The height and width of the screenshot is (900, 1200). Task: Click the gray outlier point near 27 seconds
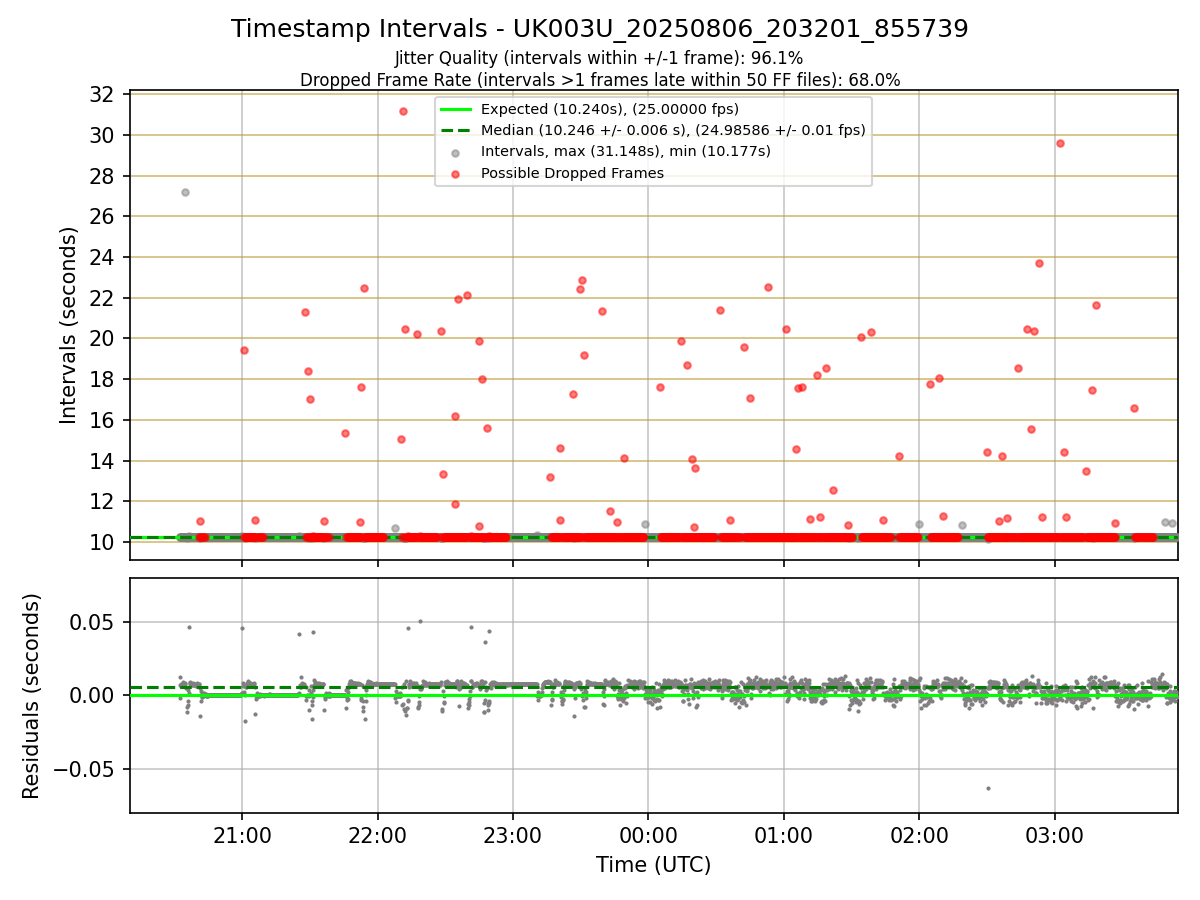(185, 192)
